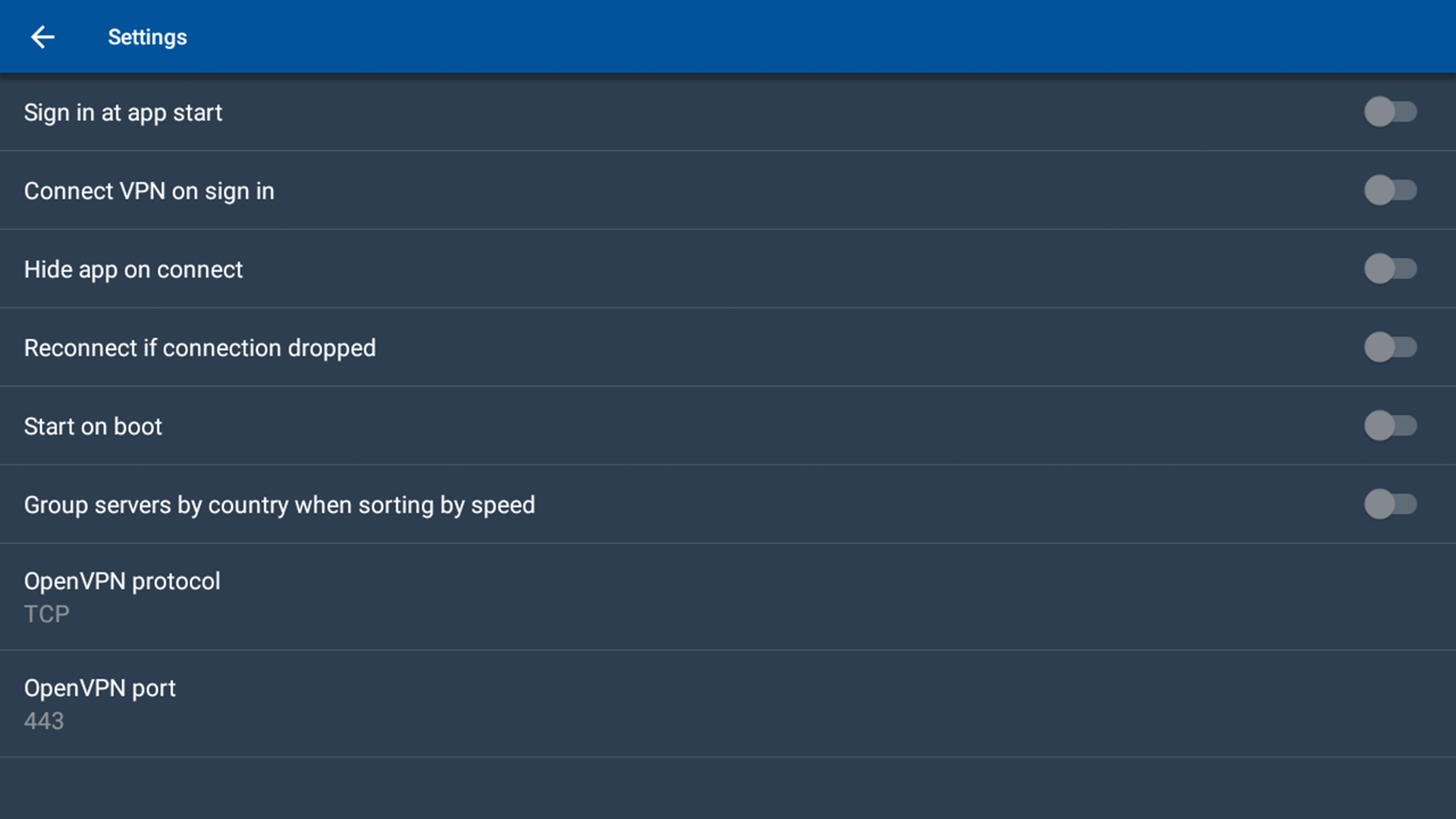Turn on the Hide app on connect switch
Screen dimensions: 1456x819
point(1390,269)
